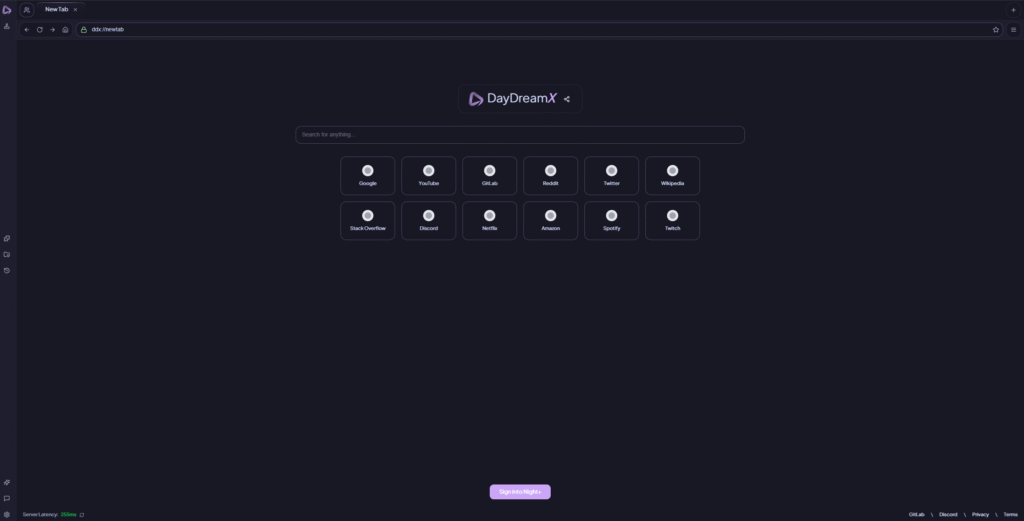Screen dimensions: 1024x521
Task: Go back using the back arrow
Action: click(27, 30)
